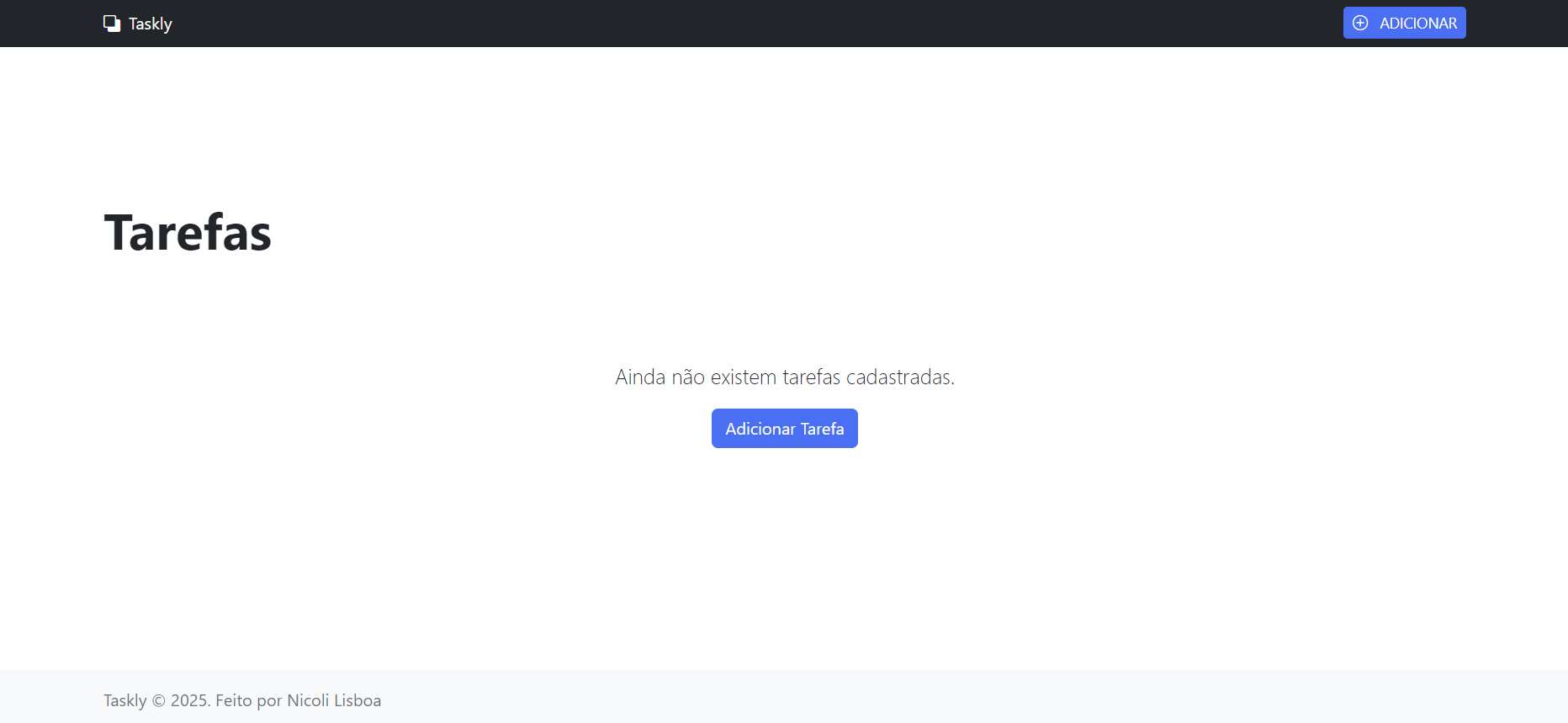Image resolution: width=1568 pixels, height=723 pixels.
Task: Click the plus-circle icon in the navbar
Action: pyautogui.click(x=1360, y=24)
